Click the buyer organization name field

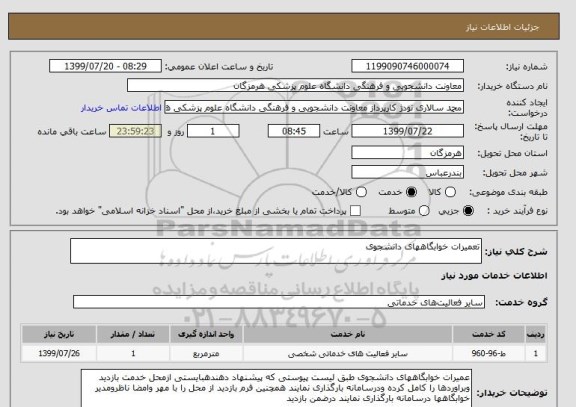(295, 86)
